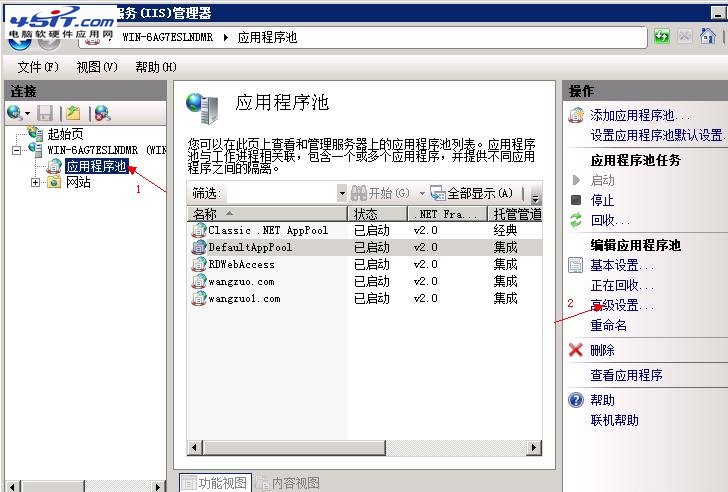Click 删除 action
The width and height of the screenshot is (728, 492).
[602, 350]
